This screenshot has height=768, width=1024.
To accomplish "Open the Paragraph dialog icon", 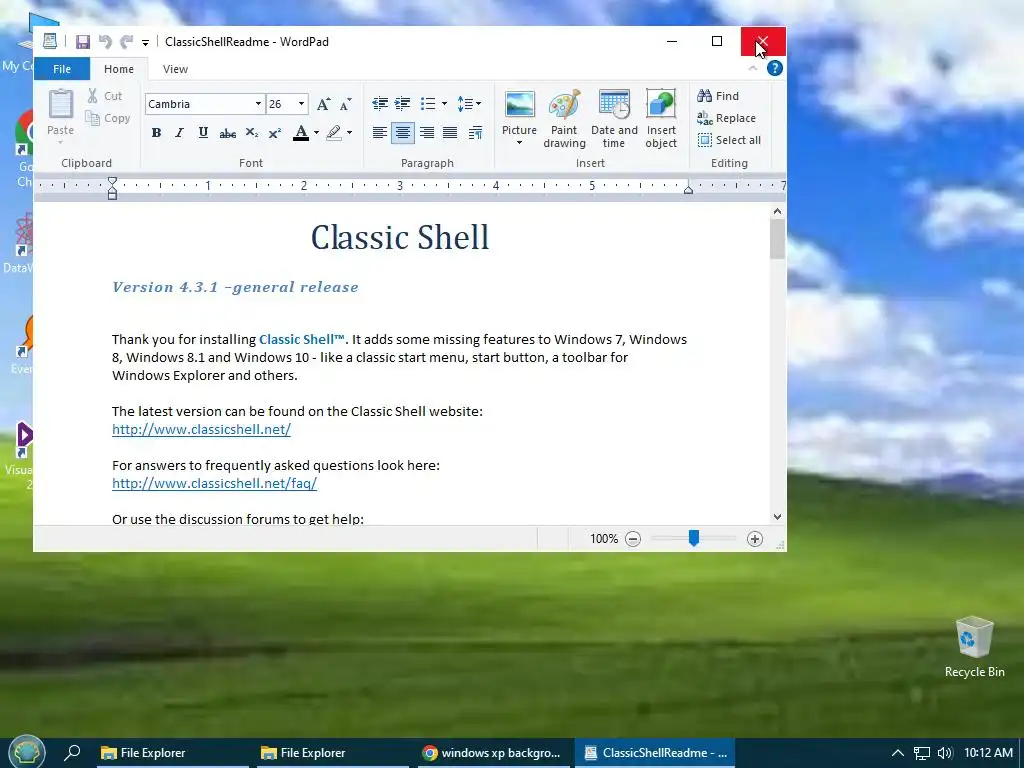I will tap(475, 133).
